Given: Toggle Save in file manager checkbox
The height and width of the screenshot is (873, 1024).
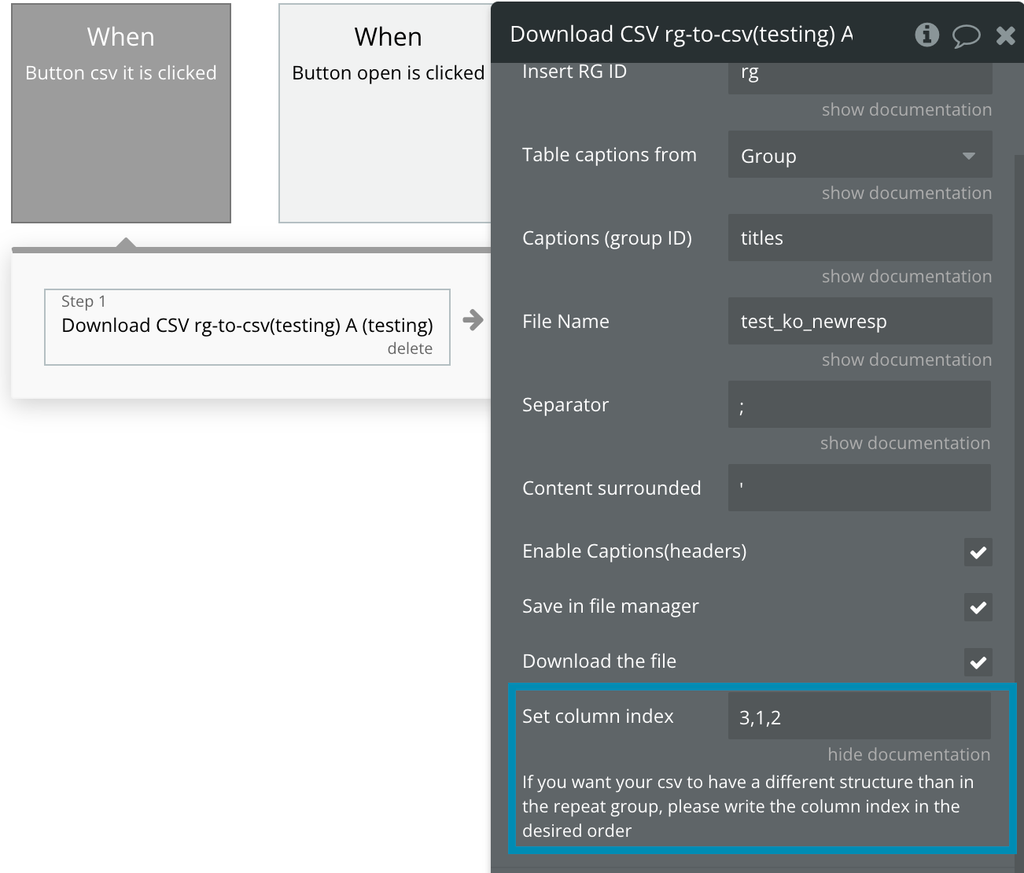Looking at the screenshot, I should click(978, 607).
